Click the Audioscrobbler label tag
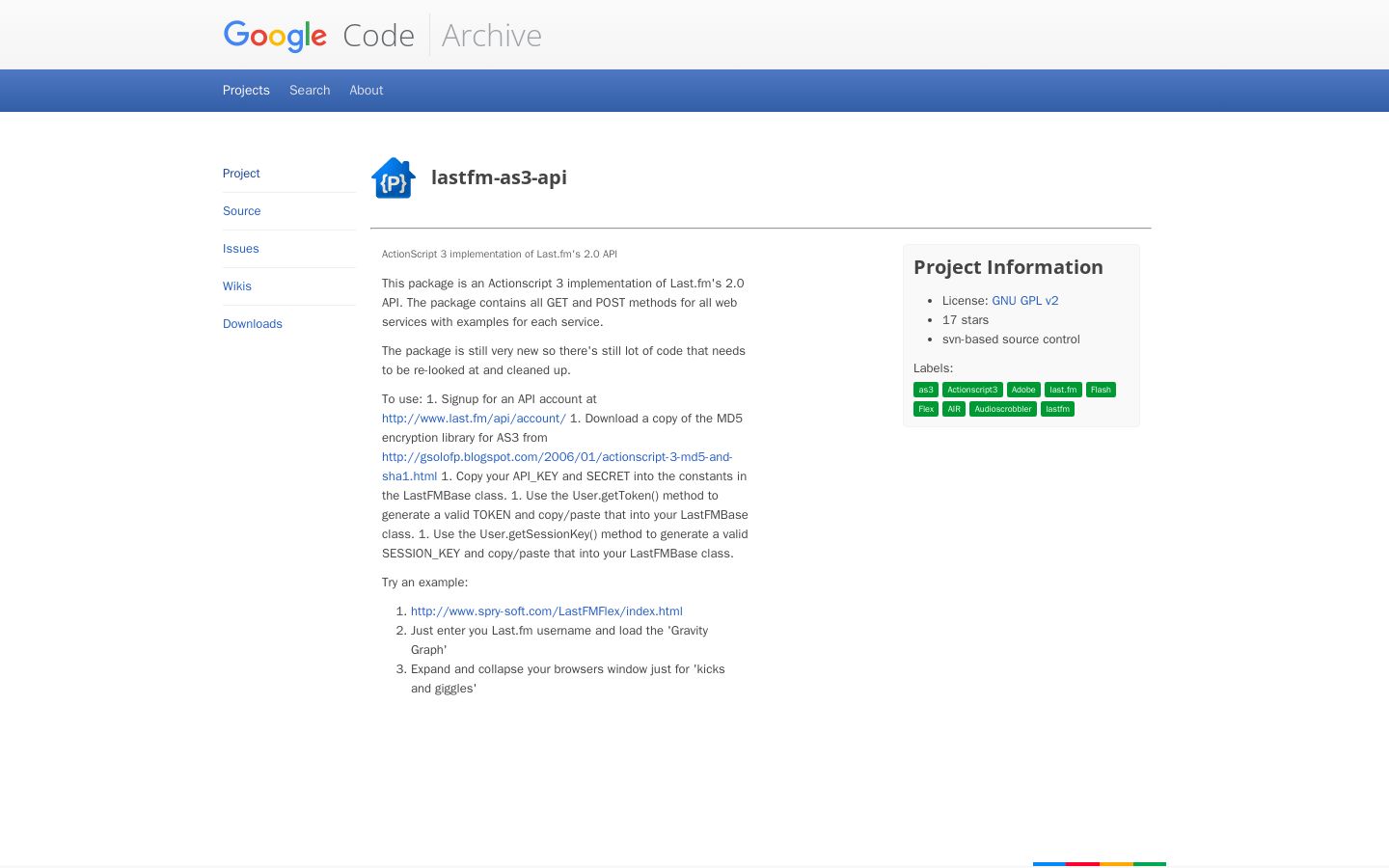 1003,409
